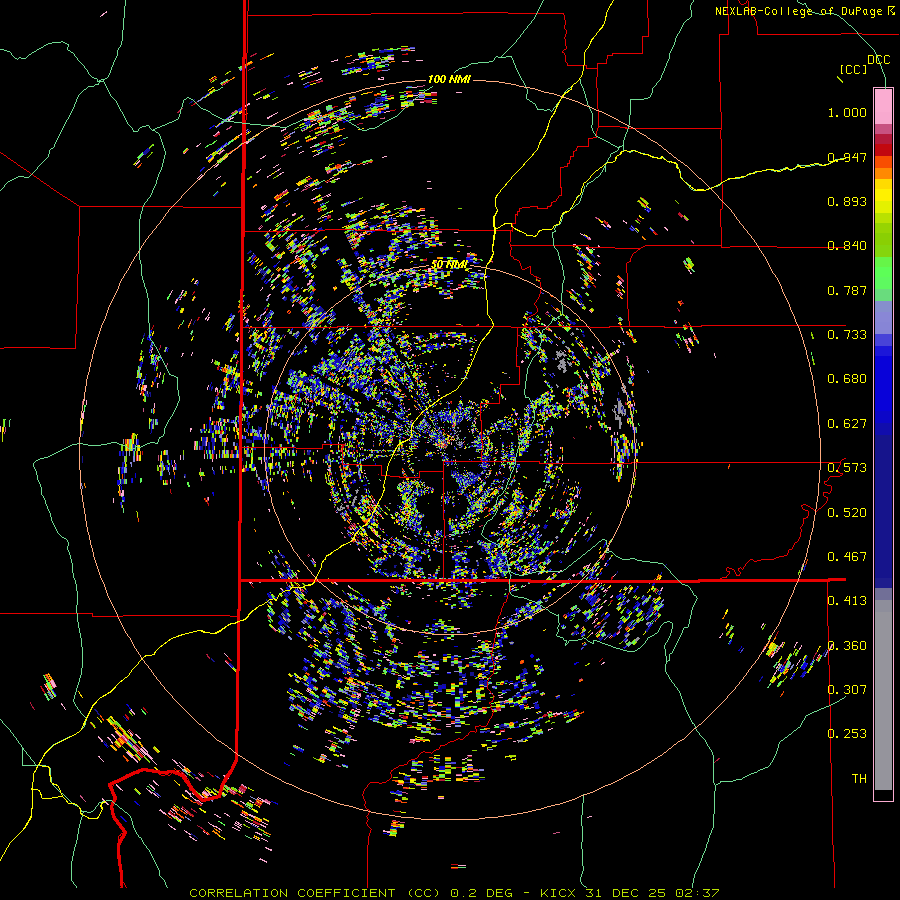This screenshot has width=900, height=900.
Task: Click the 0.680 scale value
Action: coord(847,379)
